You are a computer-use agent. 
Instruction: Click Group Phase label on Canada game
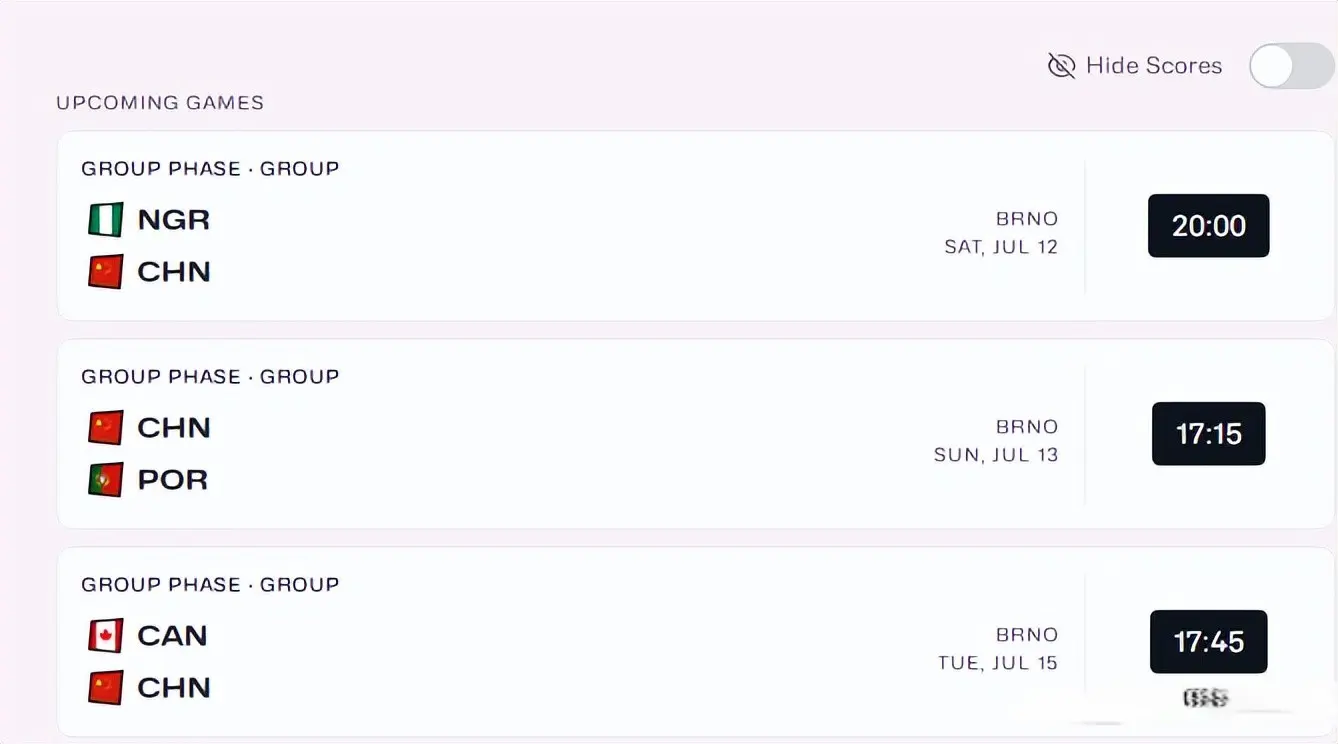click(161, 585)
